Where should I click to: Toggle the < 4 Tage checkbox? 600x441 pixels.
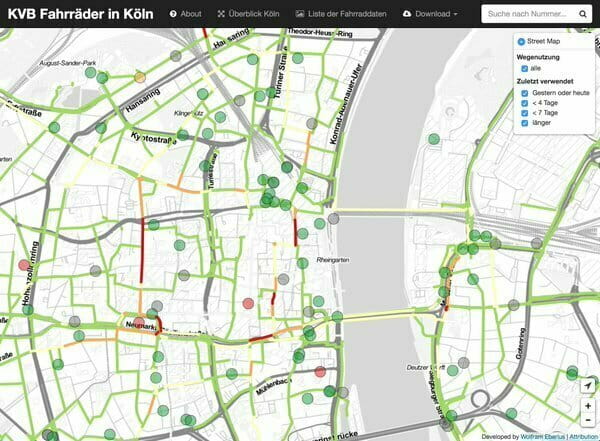(x=525, y=103)
